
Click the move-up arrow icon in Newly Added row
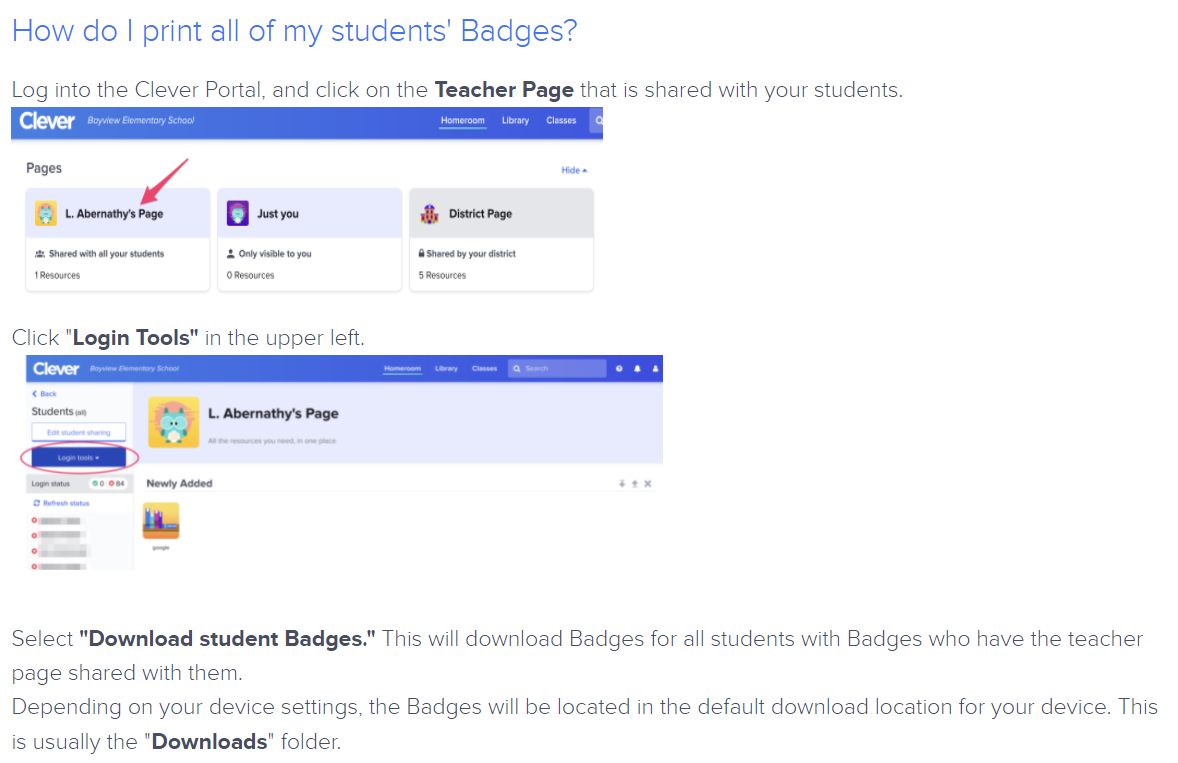pyautogui.click(x=635, y=484)
